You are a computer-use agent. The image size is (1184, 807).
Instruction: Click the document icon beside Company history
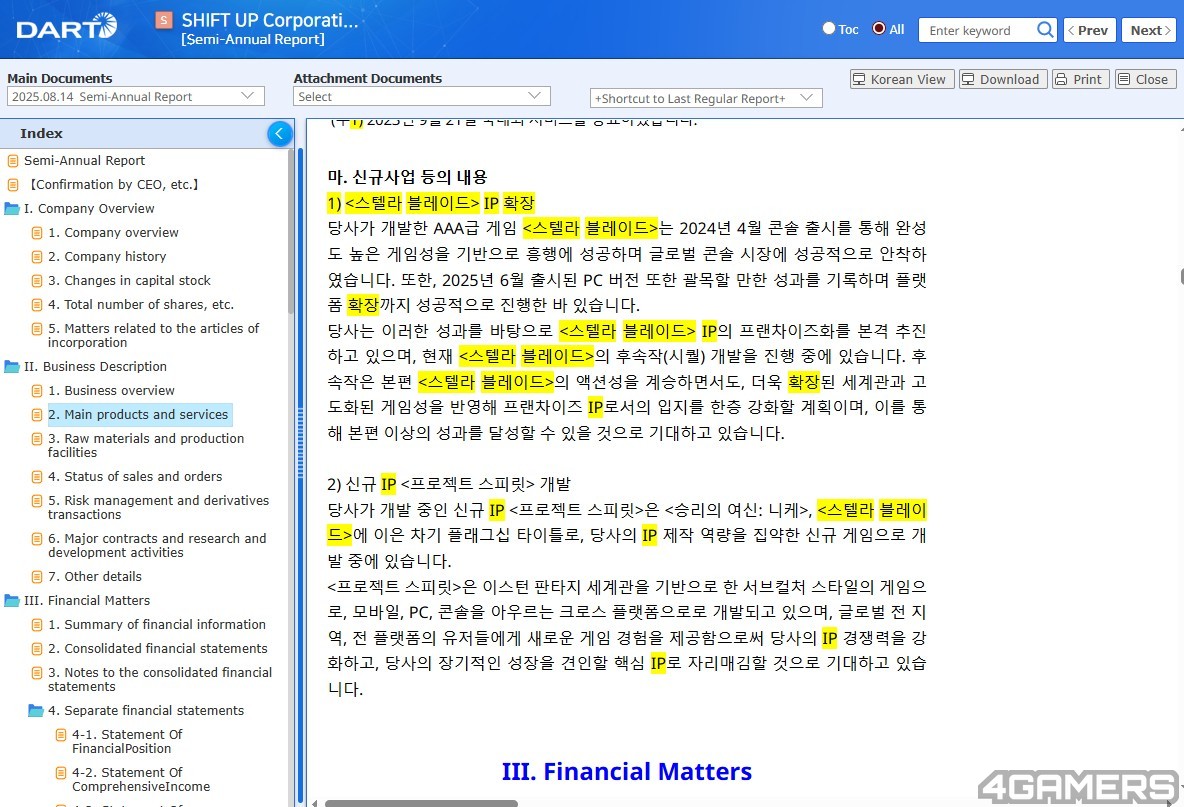(x=37, y=257)
